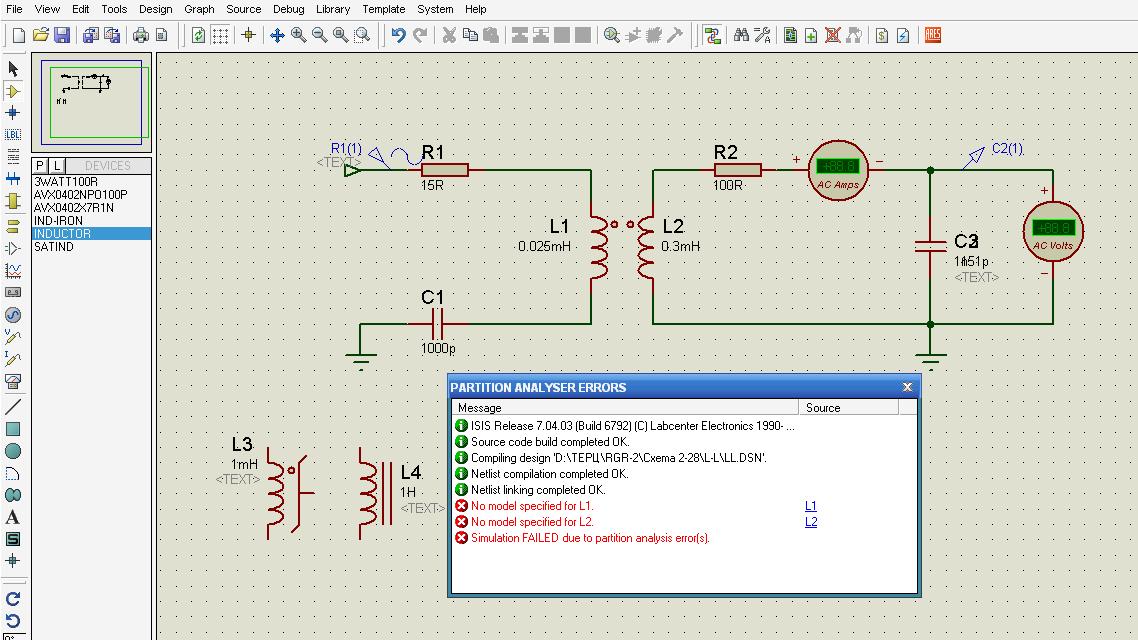Click the Undo arrow icon
The height and width of the screenshot is (640, 1138).
[x=398, y=35]
